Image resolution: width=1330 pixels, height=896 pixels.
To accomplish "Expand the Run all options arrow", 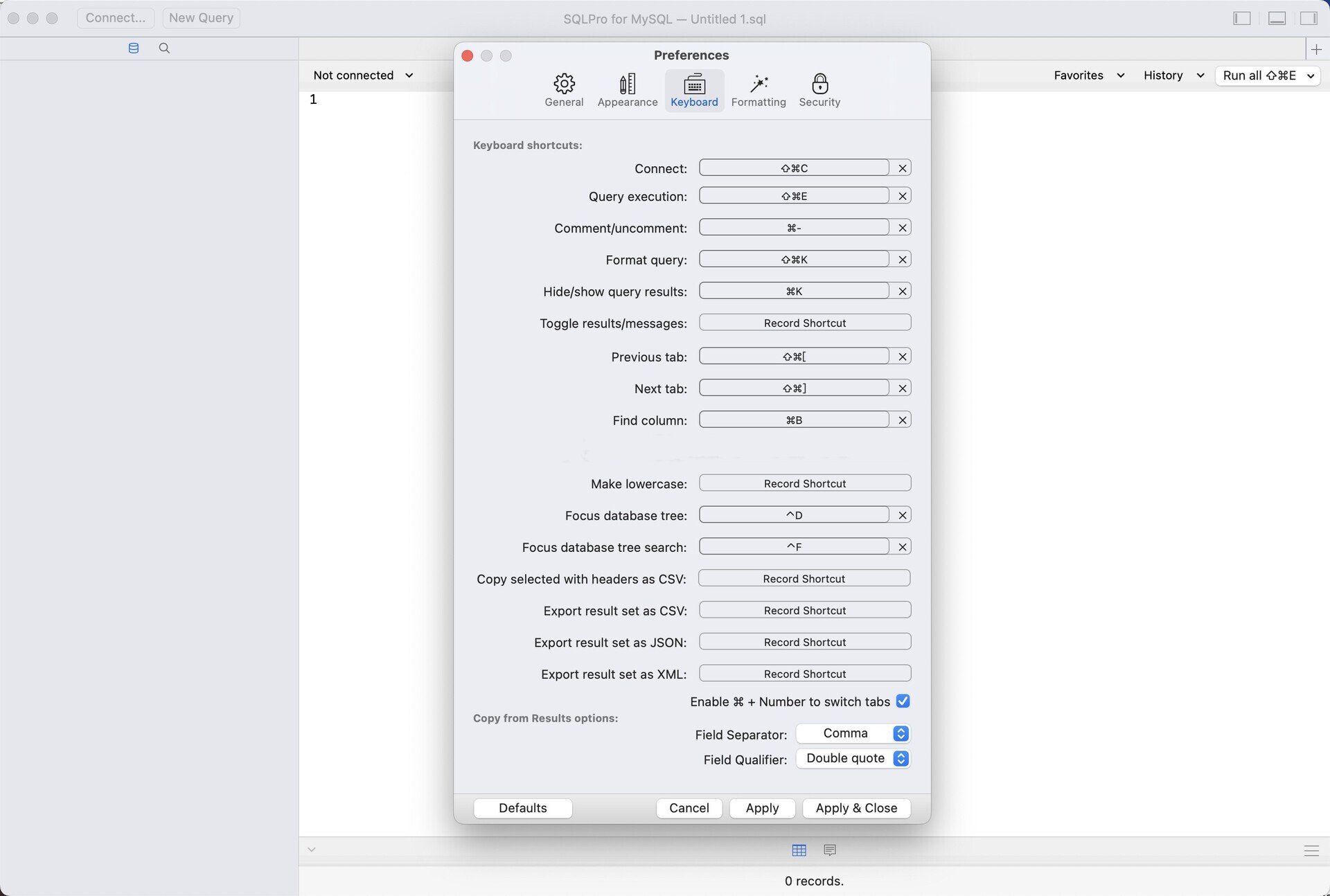I will click(1311, 76).
